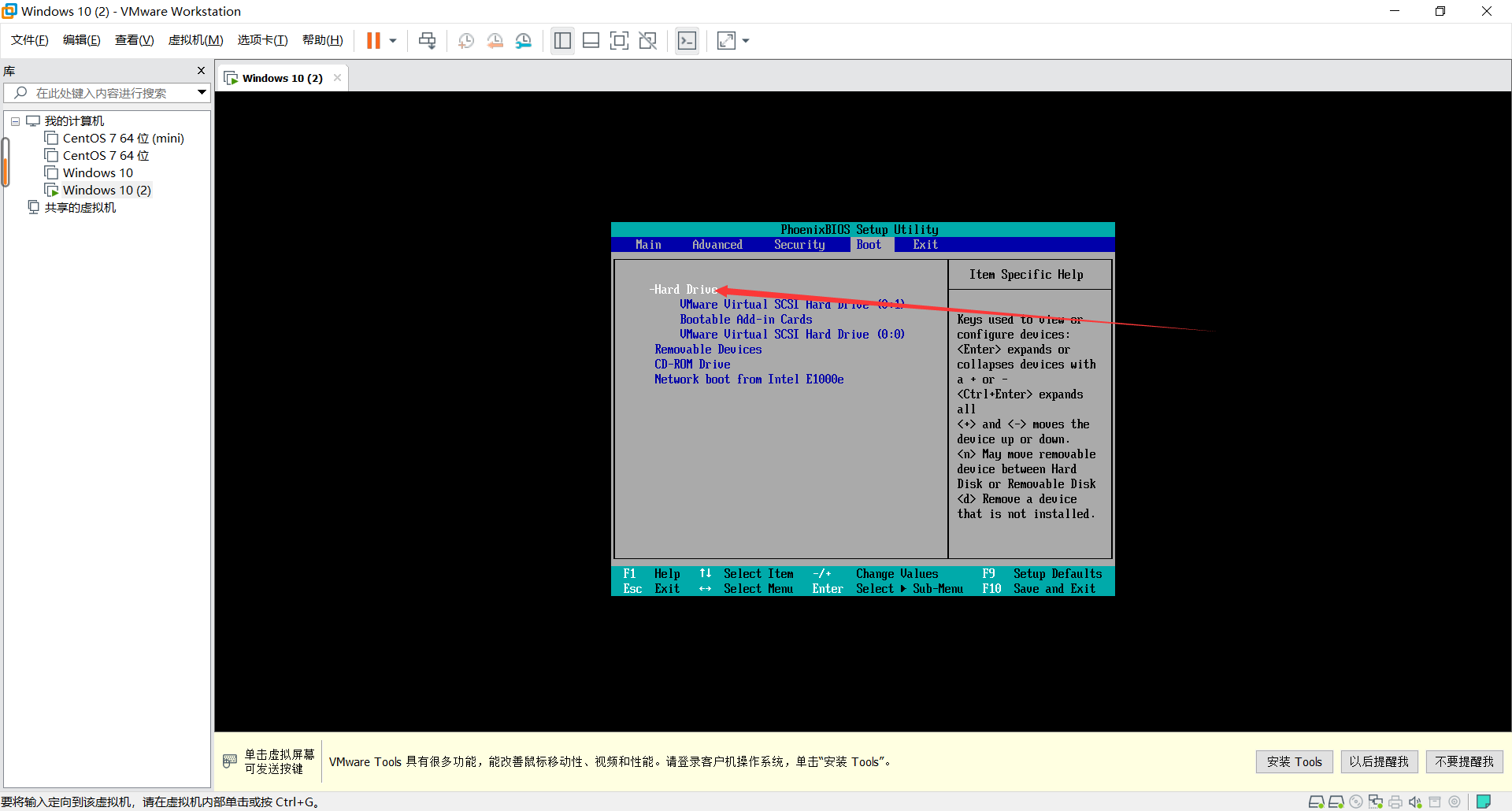Image resolution: width=1512 pixels, height=811 pixels.
Task: Toggle the library sidebar view icon
Action: (562, 41)
